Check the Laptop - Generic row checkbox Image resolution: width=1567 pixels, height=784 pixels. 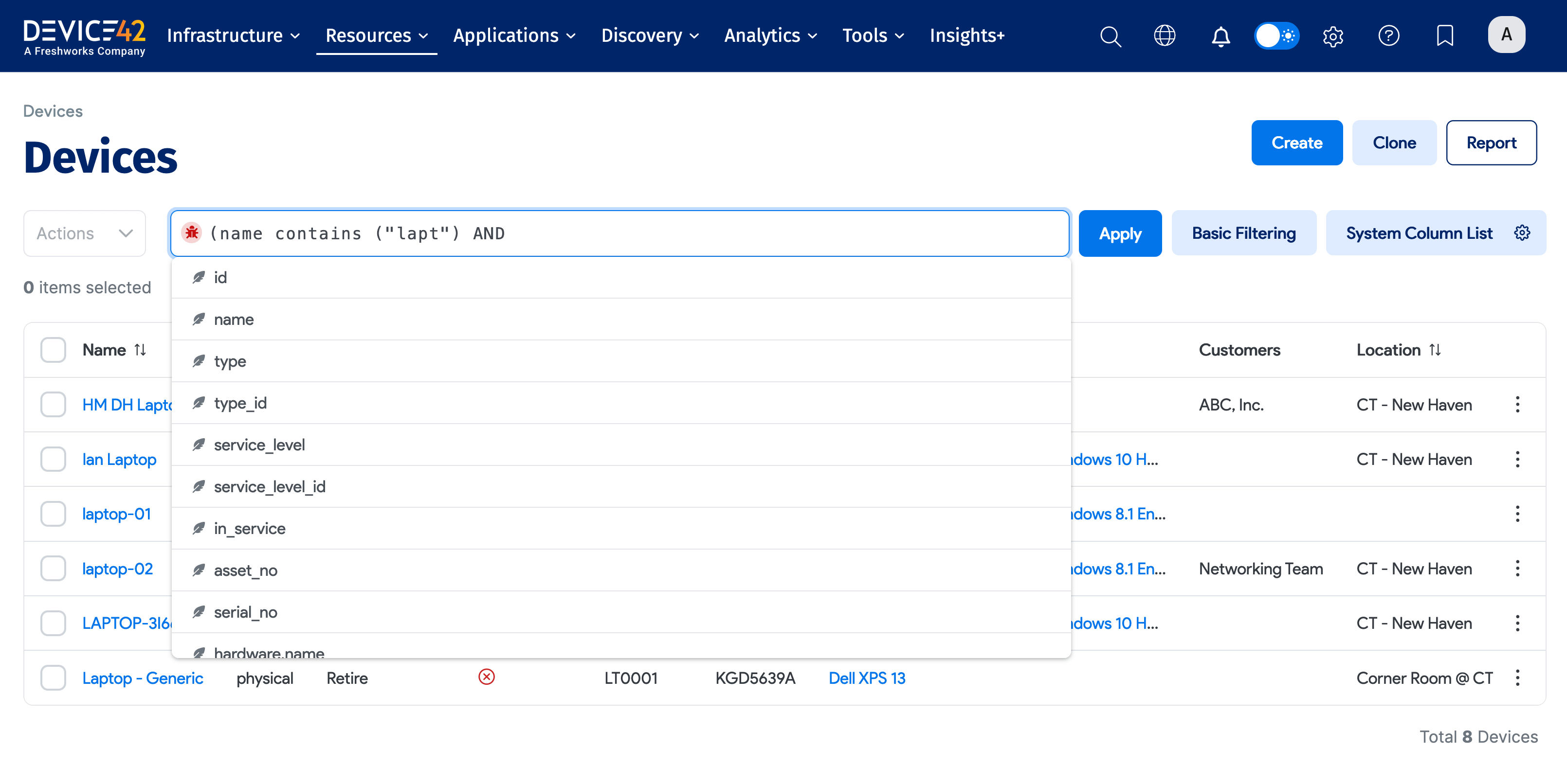[53, 677]
